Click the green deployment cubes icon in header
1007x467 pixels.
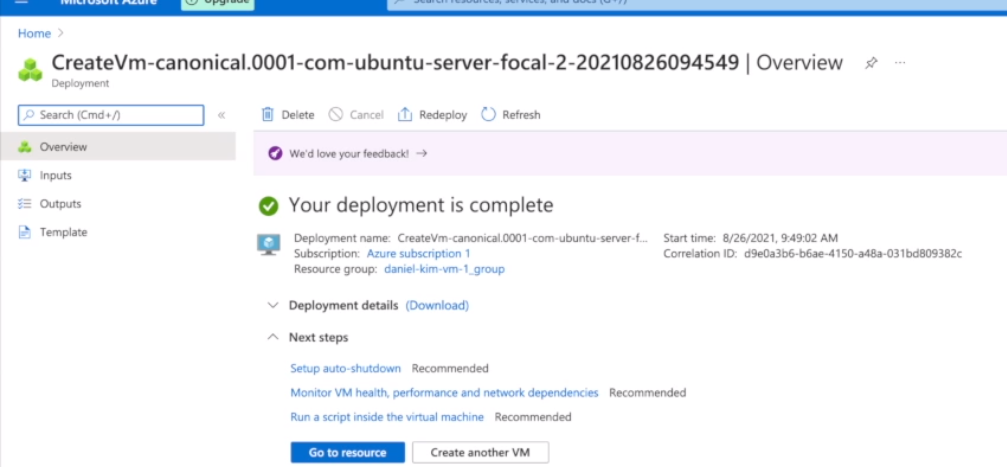coord(30,70)
